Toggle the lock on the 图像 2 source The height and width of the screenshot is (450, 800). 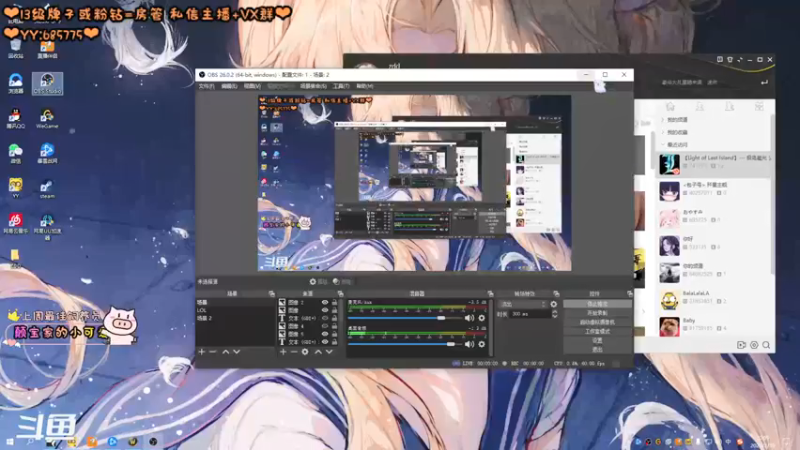334,303
